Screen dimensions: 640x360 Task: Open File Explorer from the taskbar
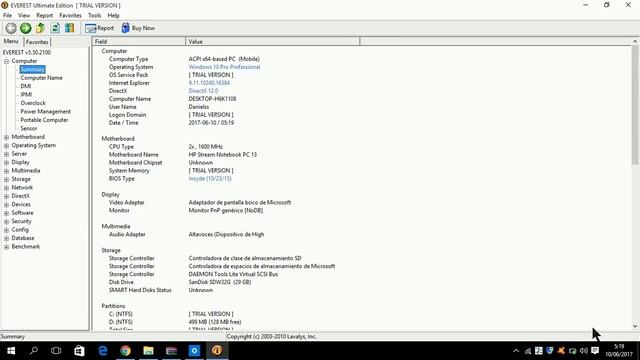pyautogui.click(x=148, y=351)
